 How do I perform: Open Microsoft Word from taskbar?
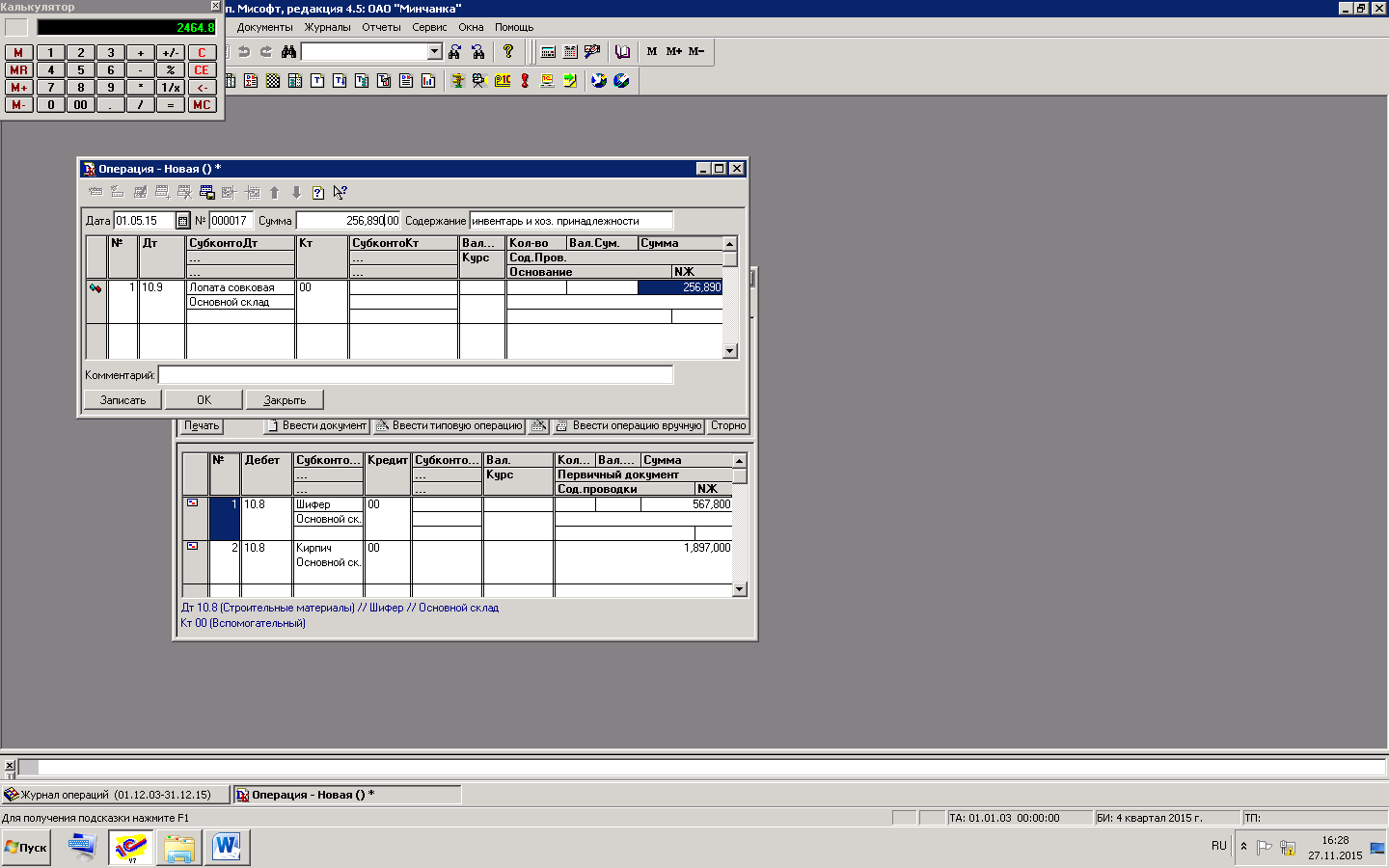tap(228, 848)
